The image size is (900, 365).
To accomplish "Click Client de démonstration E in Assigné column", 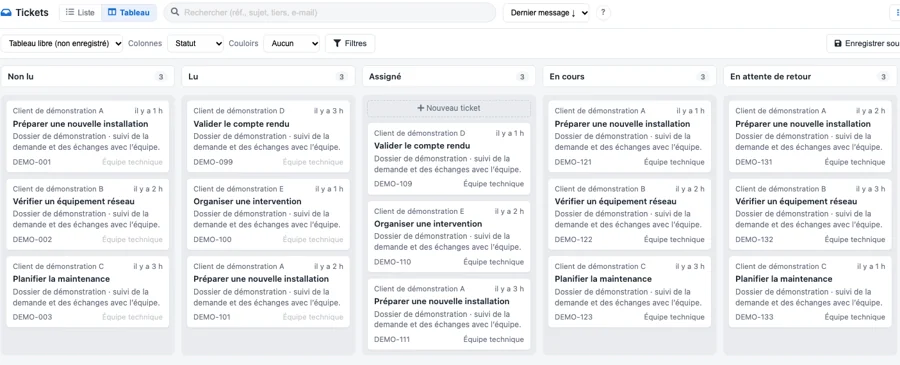I will point(419,211).
